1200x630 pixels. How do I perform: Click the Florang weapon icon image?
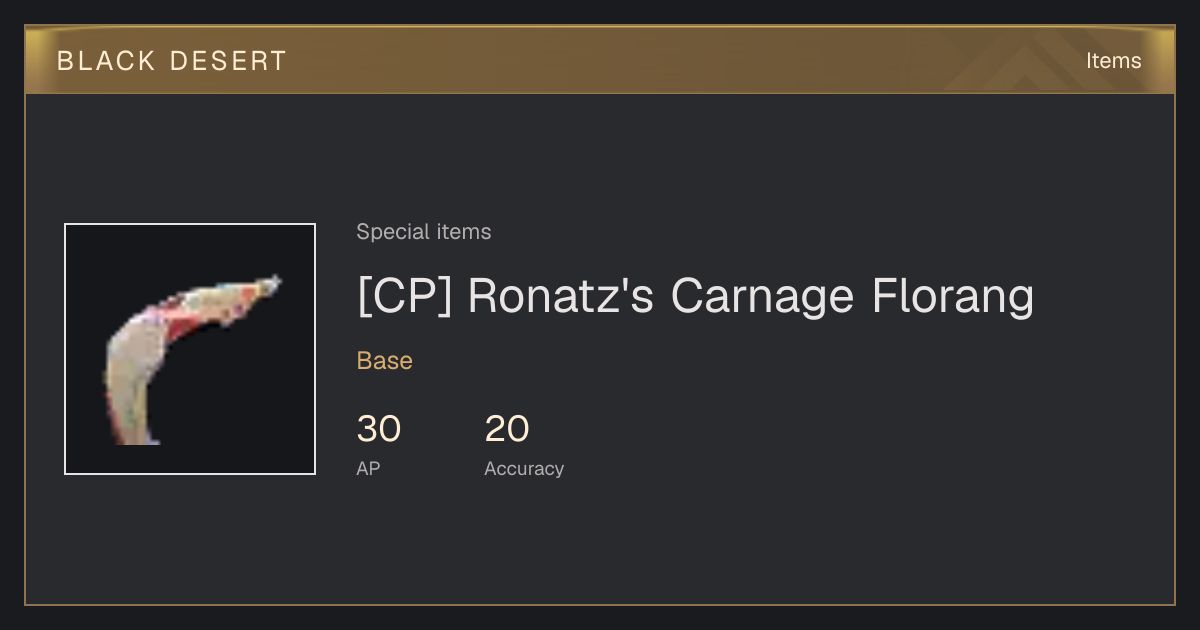click(190, 349)
